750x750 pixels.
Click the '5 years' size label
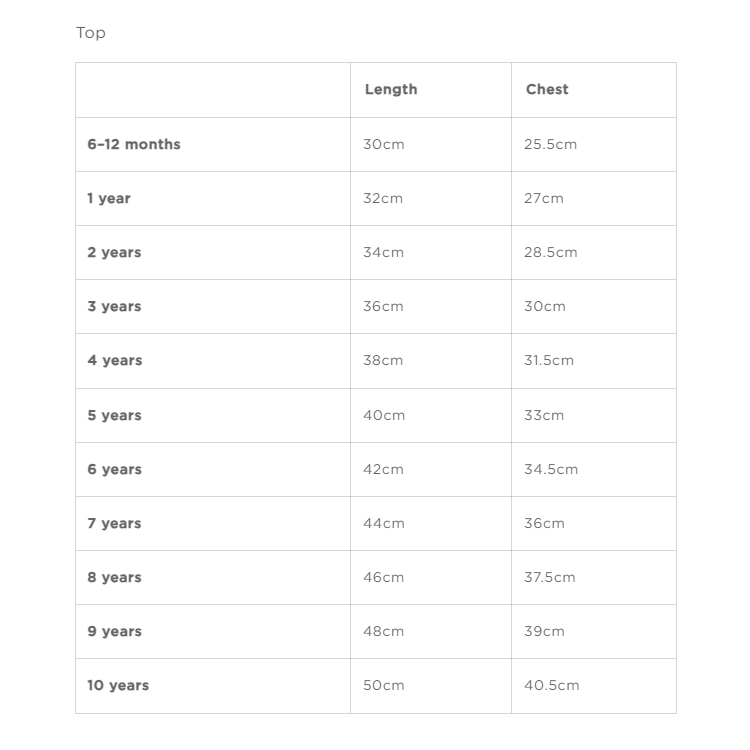click(x=114, y=415)
